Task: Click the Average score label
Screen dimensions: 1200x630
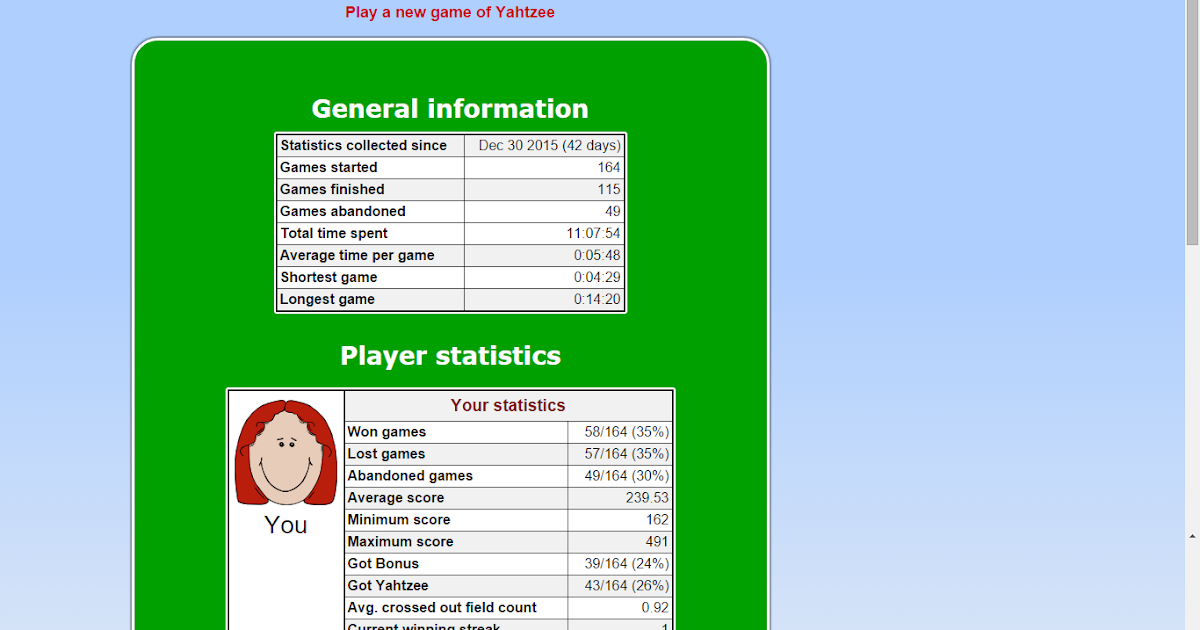Action: point(395,498)
